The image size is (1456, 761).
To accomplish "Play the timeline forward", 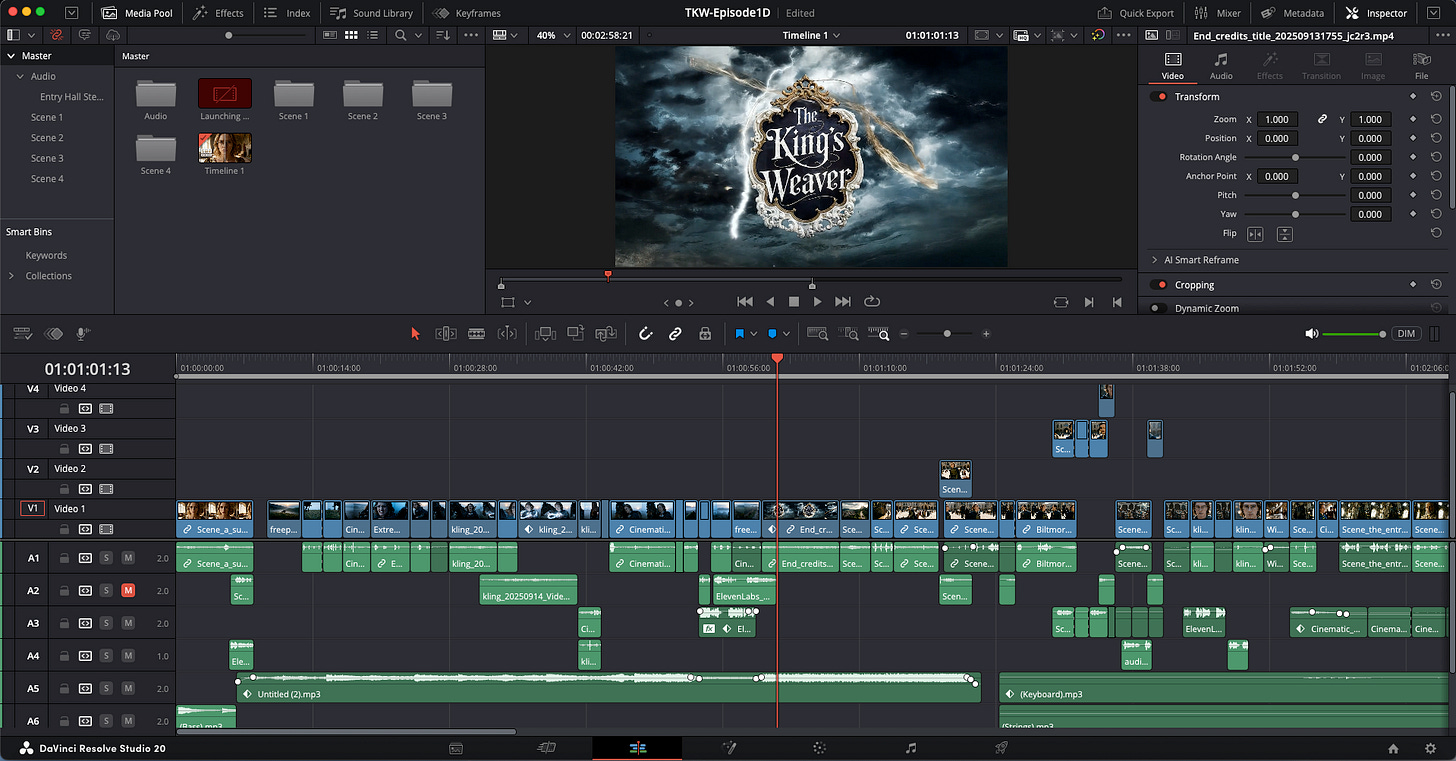I will [x=818, y=302].
